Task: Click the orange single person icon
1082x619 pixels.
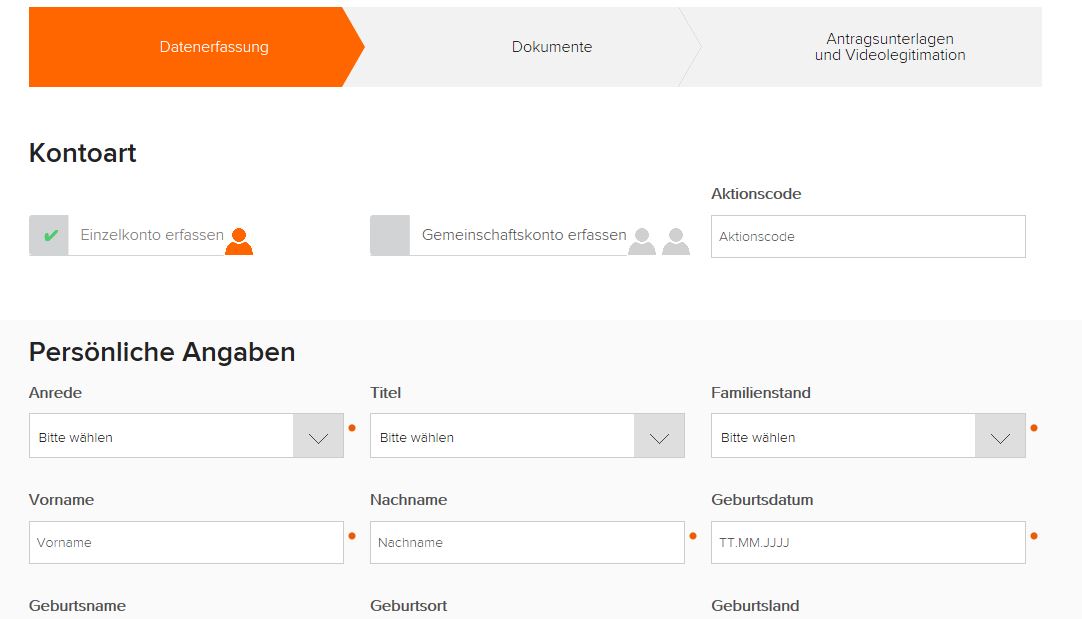Action: click(239, 241)
